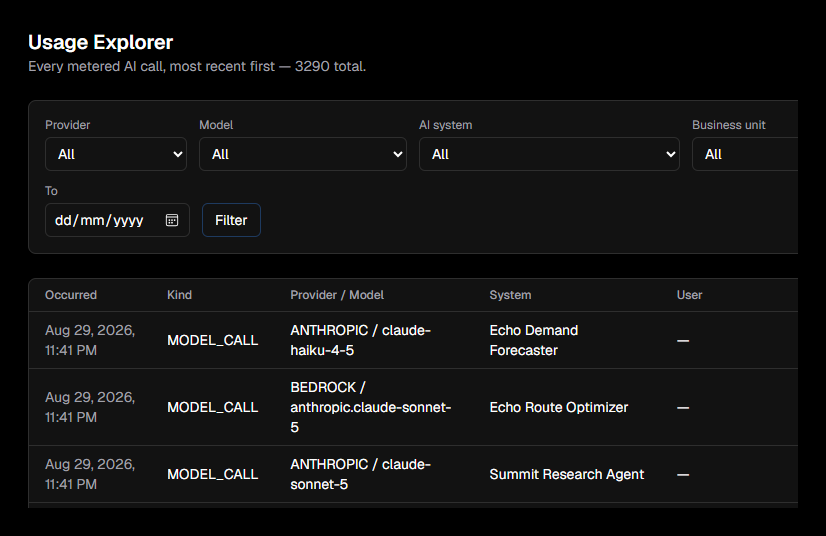Click the Provider / Model column header

(337, 295)
